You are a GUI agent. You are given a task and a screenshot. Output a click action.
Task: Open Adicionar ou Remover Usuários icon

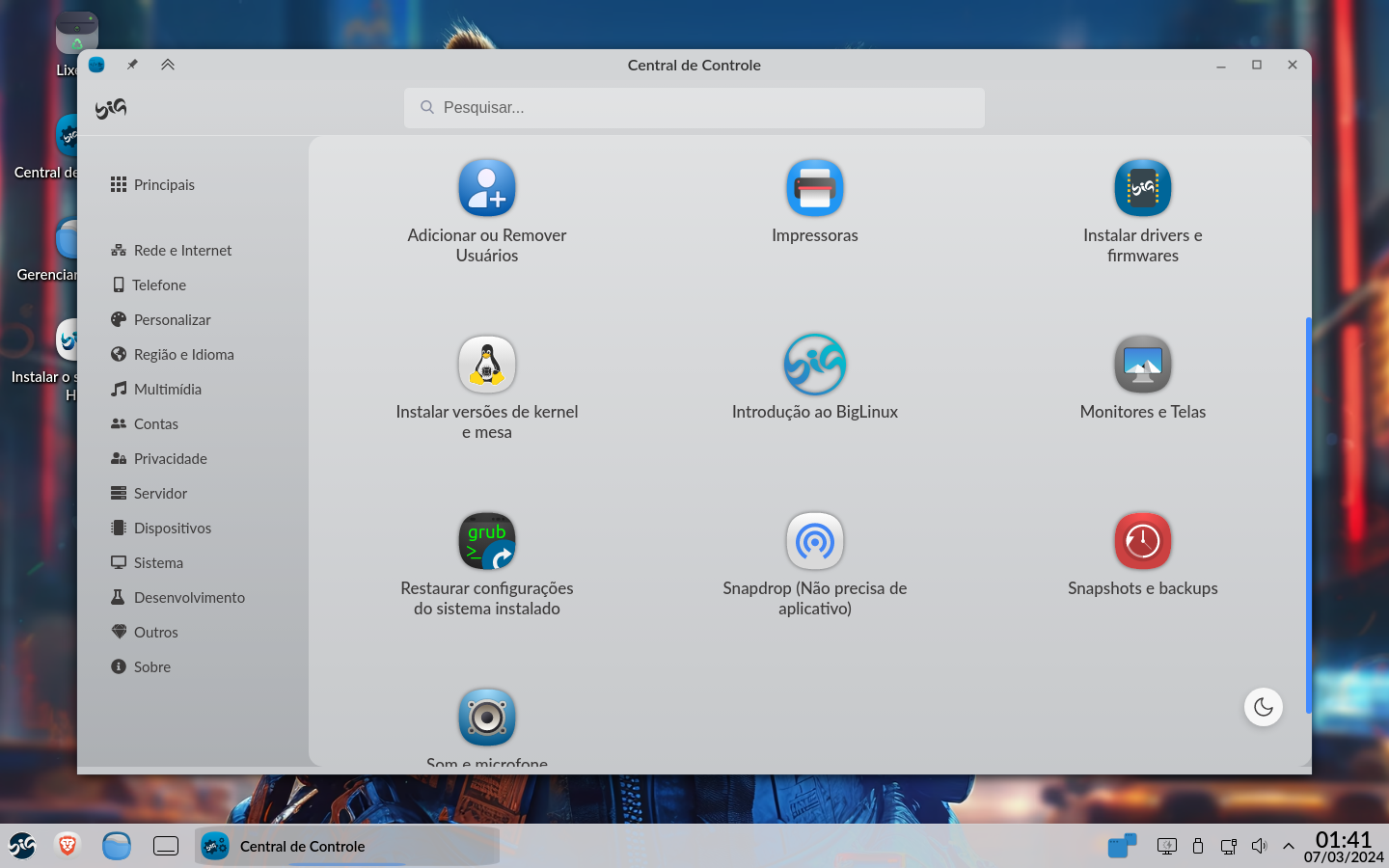(487, 188)
